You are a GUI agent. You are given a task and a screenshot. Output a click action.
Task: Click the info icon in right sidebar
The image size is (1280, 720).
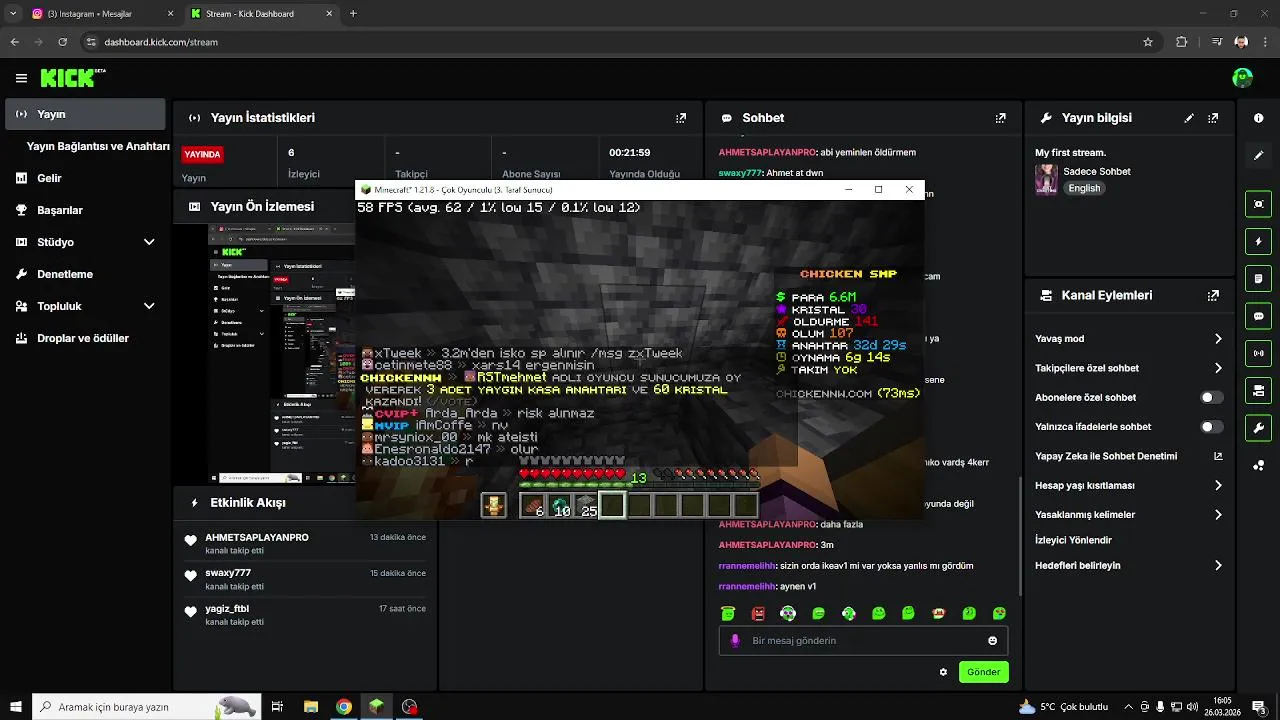tap(1259, 118)
